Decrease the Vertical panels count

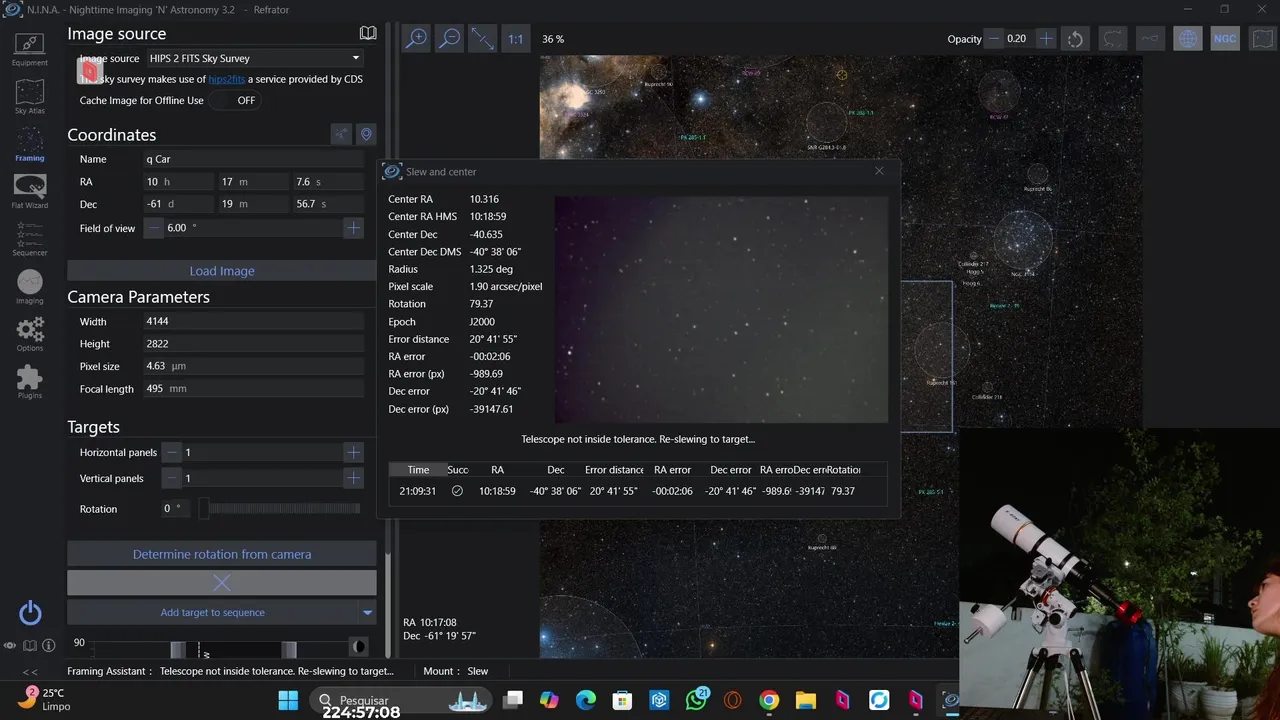coord(172,478)
